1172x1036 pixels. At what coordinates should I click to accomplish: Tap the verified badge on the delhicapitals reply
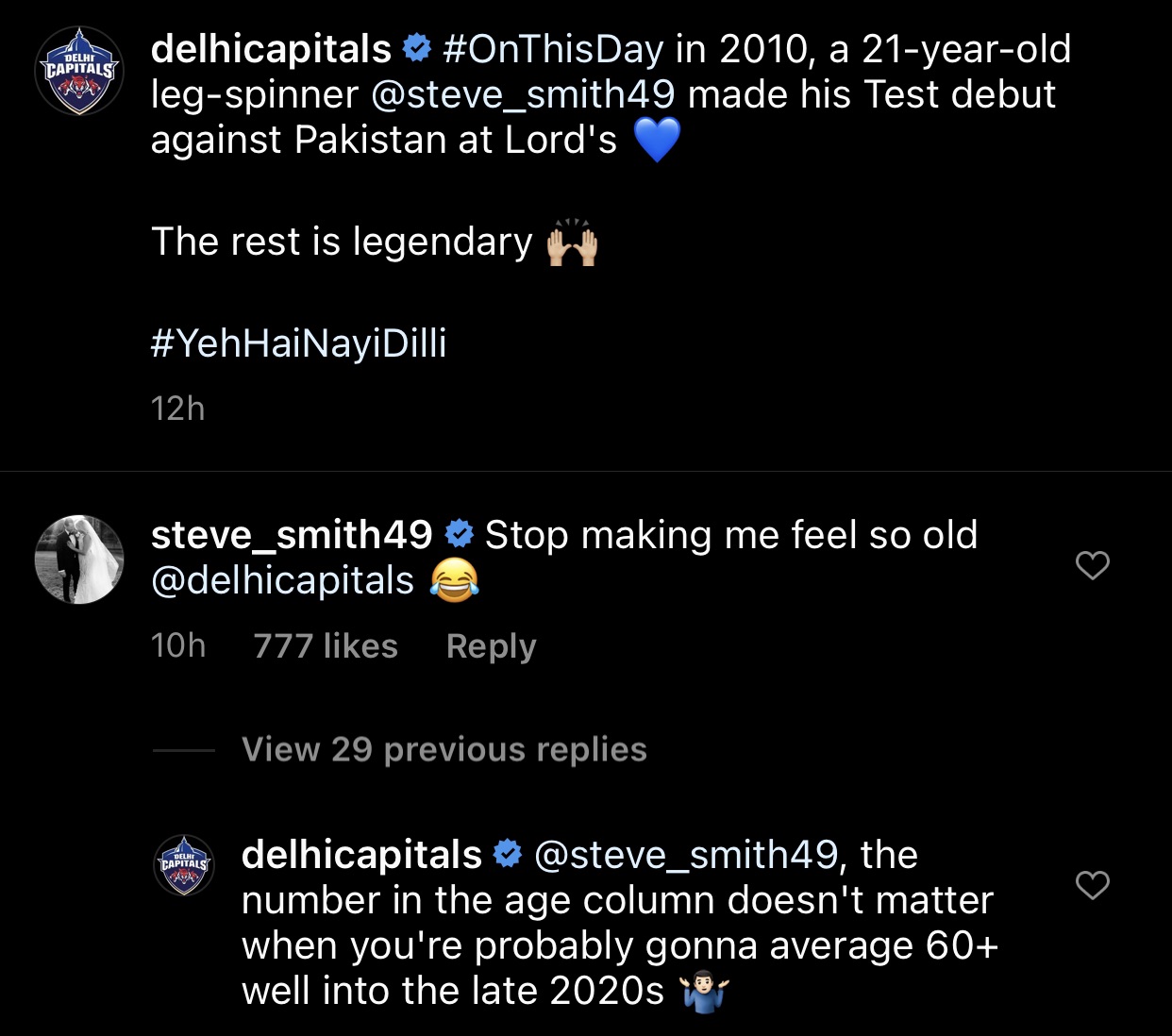(x=508, y=854)
